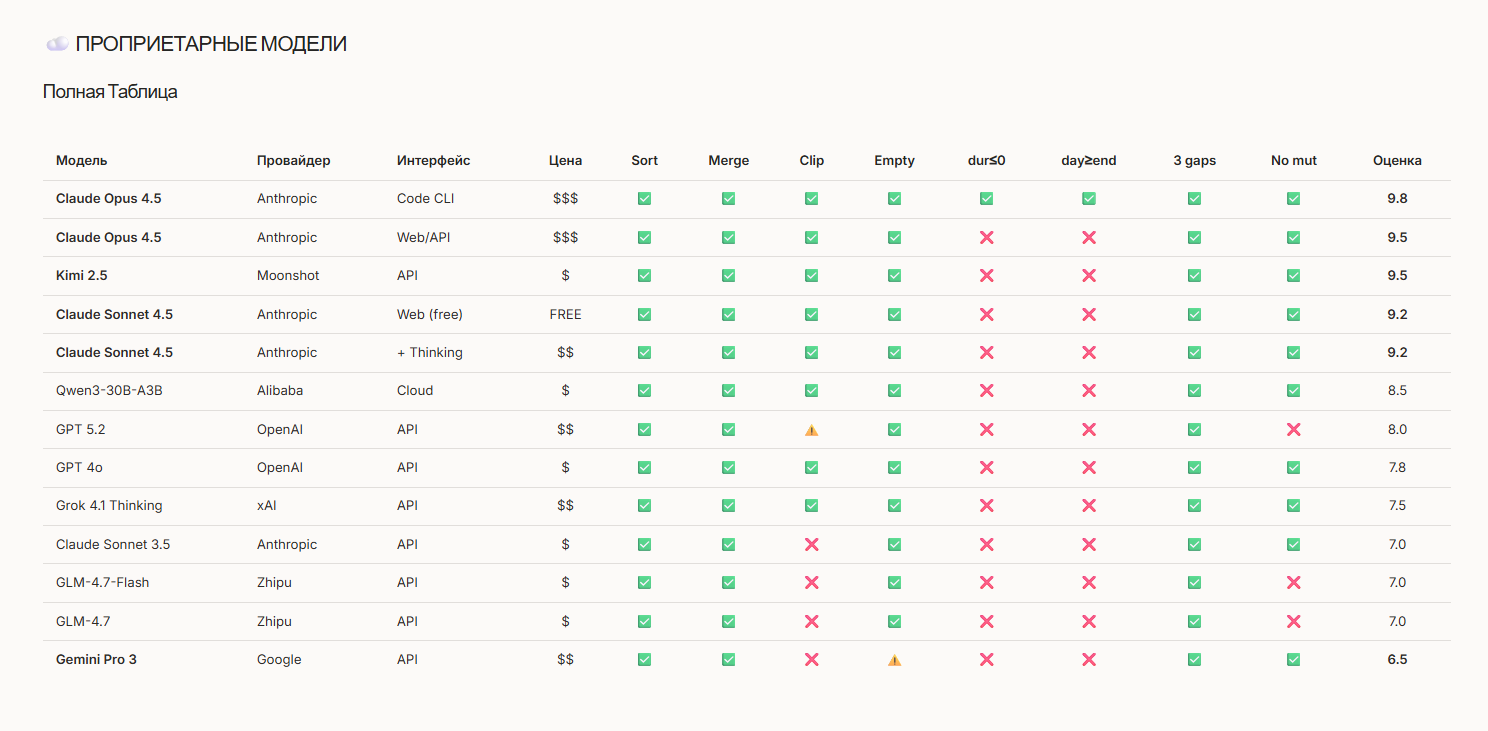This screenshot has width=1488, height=731.
Task: Click the red cross under Clip for Claude Sonnet 3.5
Action: point(811,544)
